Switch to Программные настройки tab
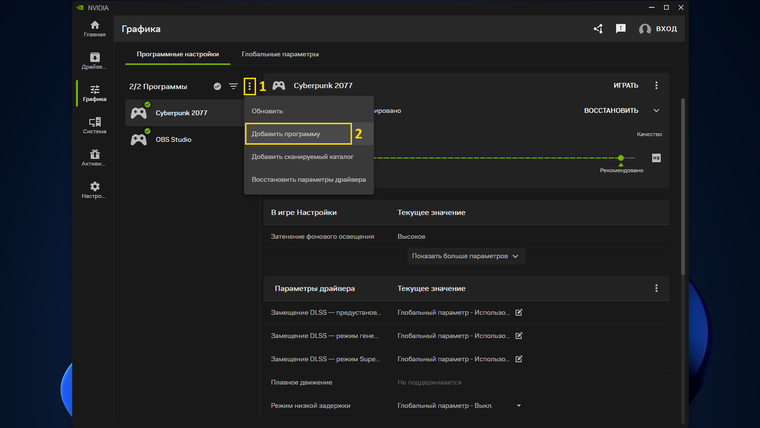Viewport: 760px width, 428px height. coord(177,54)
